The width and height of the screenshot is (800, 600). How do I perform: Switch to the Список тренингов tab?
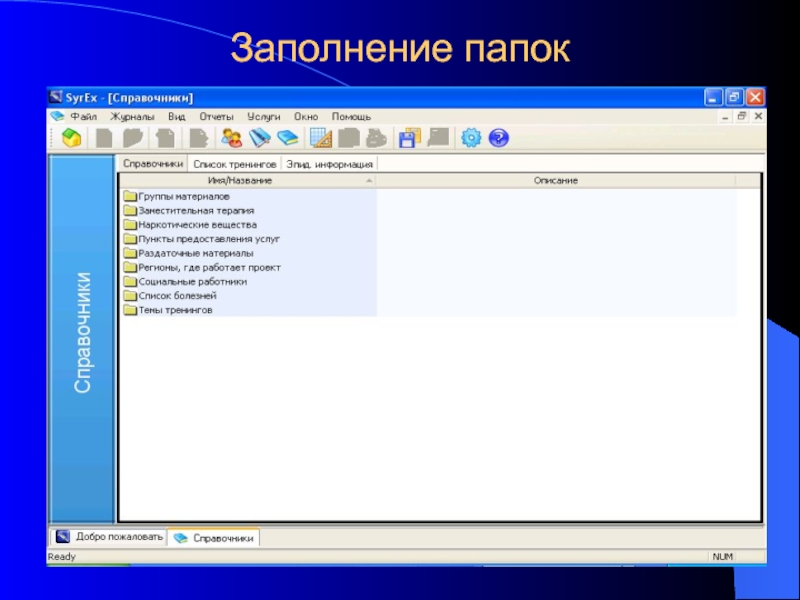(x=234, y=164)
